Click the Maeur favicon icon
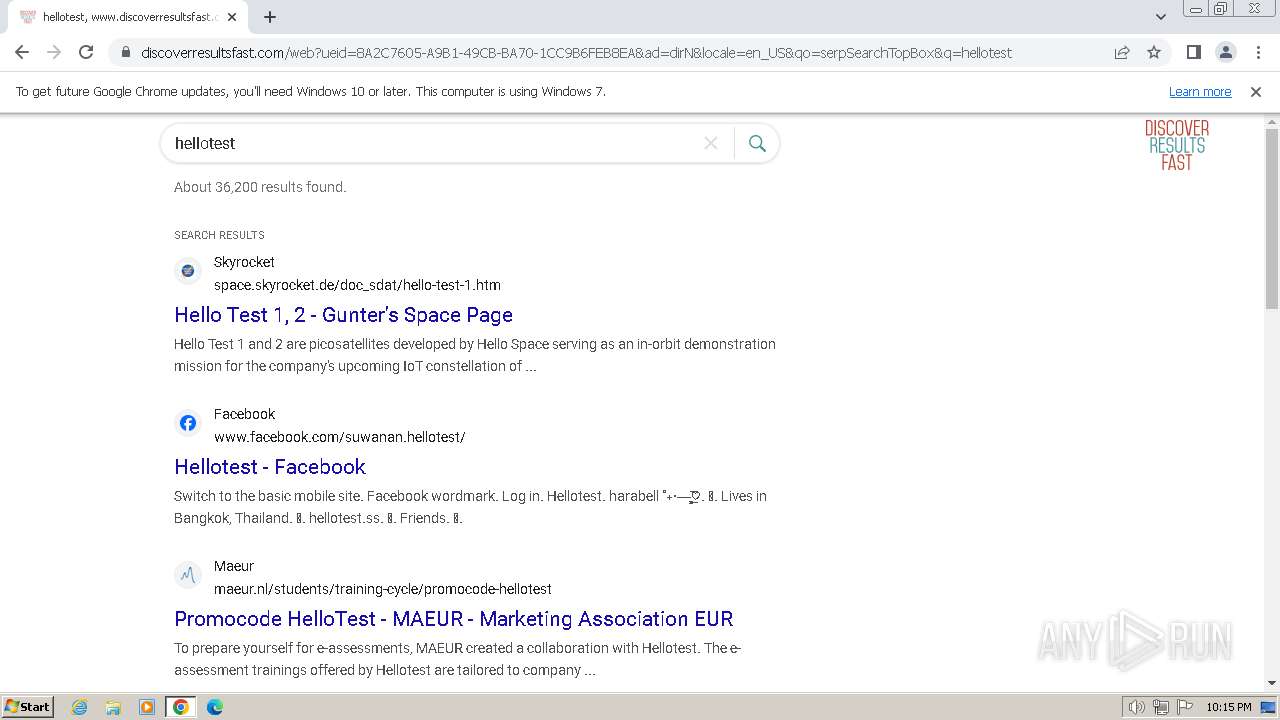Image resolution: width=1280 pixels, height=720 pixels. pyautogui.click(x=188, y=575)
